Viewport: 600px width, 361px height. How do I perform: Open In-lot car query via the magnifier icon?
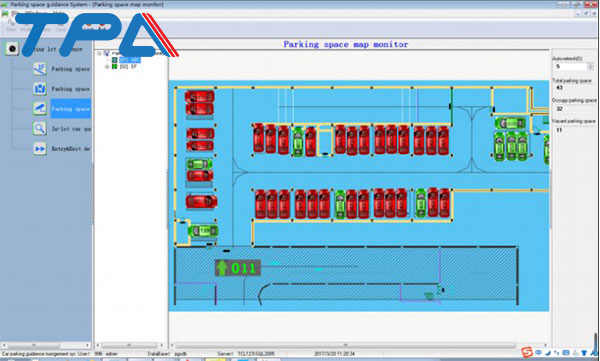[x=40, y=129]
